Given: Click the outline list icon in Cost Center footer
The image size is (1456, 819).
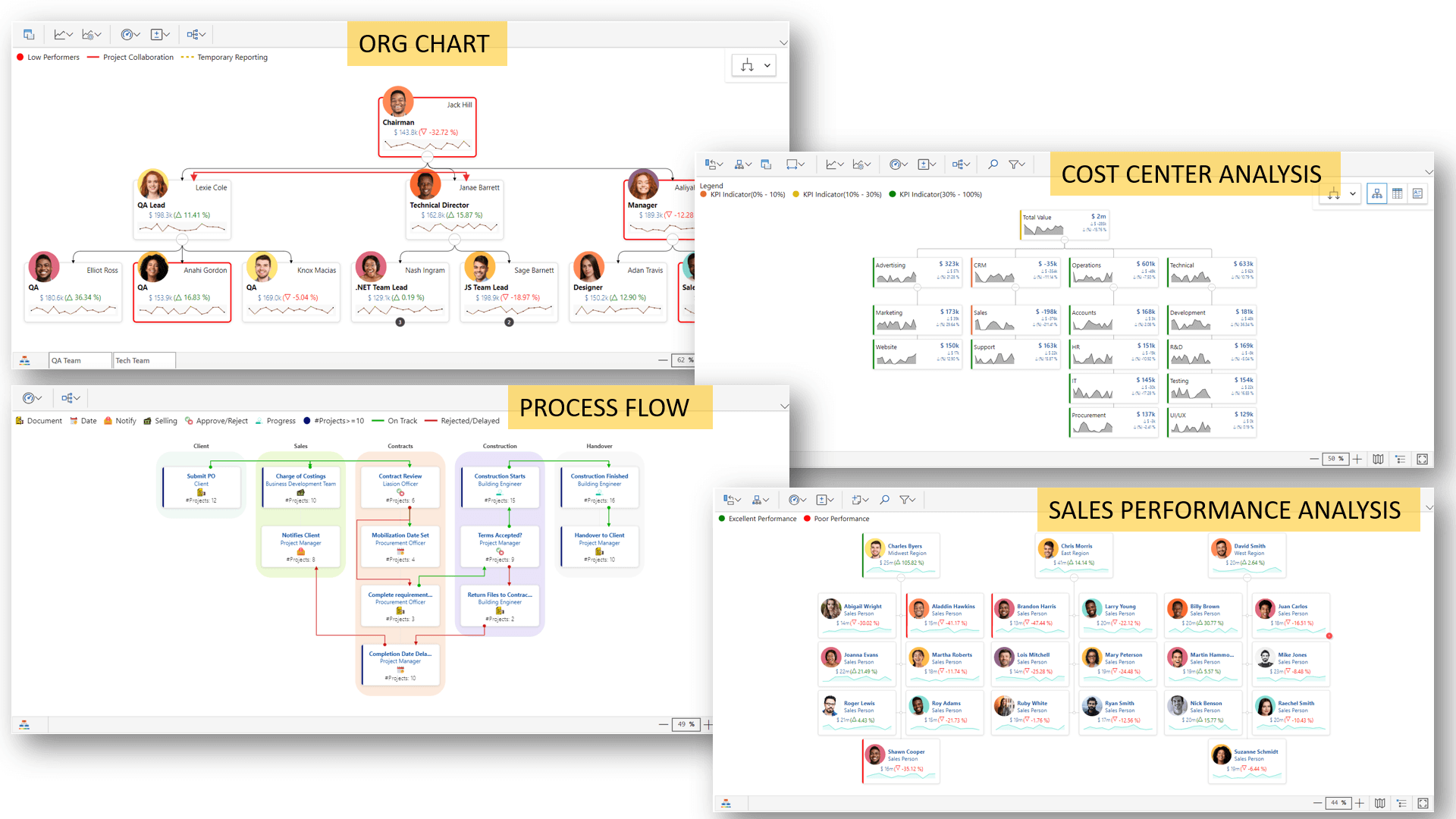Looking at the screenshot, I should tap(1400, 459).
